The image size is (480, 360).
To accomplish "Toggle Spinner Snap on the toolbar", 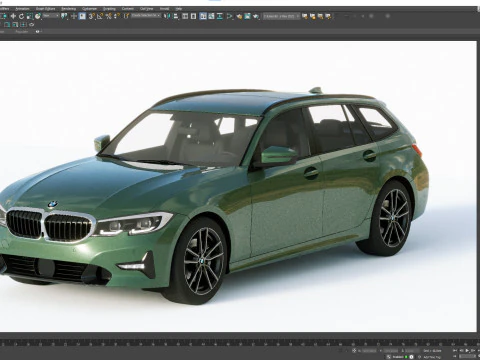I will point(117,16).
